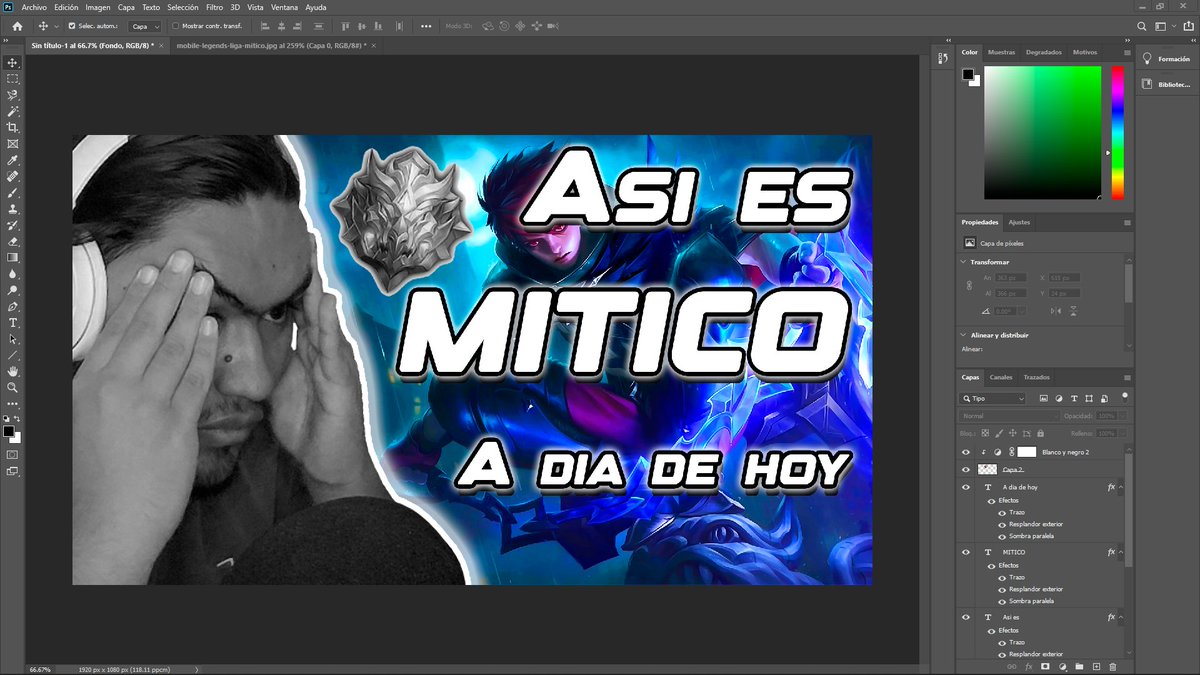
Task: Click the 66.67% zoom field in status bar
Action: point(40,669)
